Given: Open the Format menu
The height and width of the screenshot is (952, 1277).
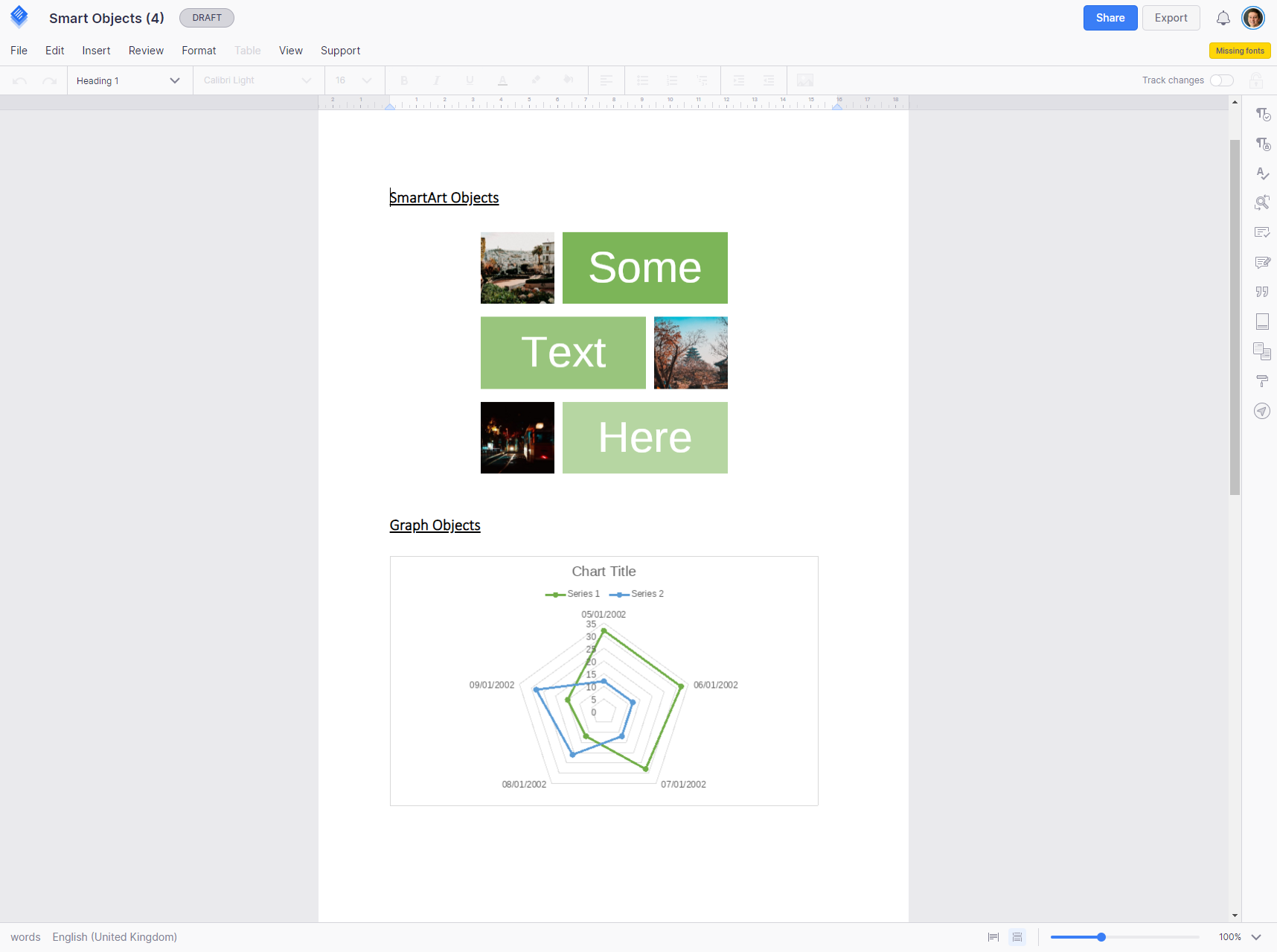Looking at the screenshot, I should 199,51.
